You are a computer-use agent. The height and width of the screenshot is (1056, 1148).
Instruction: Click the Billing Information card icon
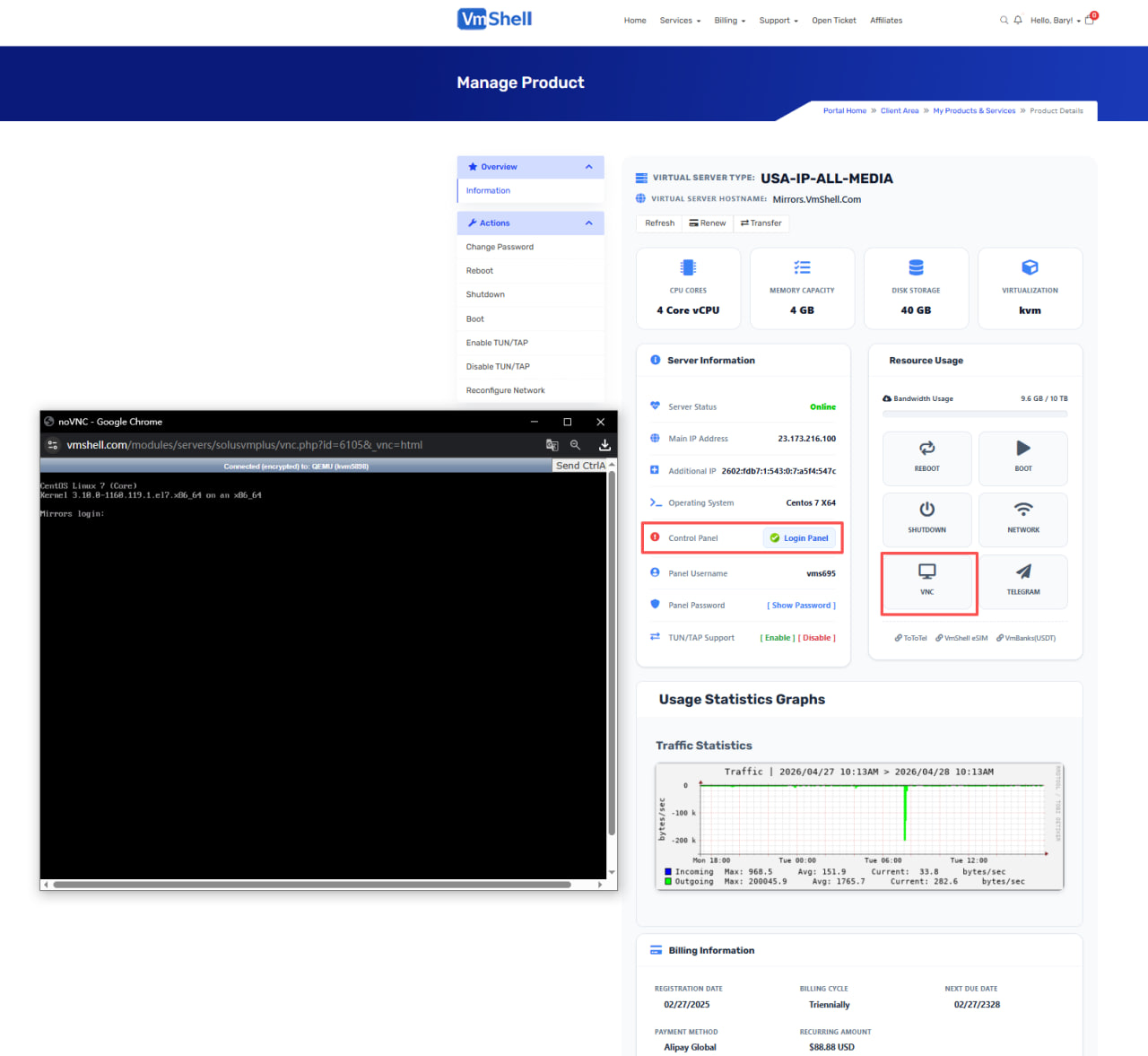point(656,950)
